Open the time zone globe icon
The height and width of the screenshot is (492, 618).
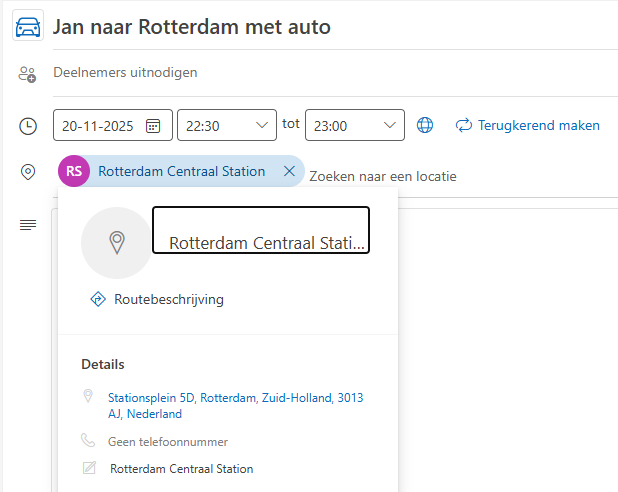pos(425,126)
